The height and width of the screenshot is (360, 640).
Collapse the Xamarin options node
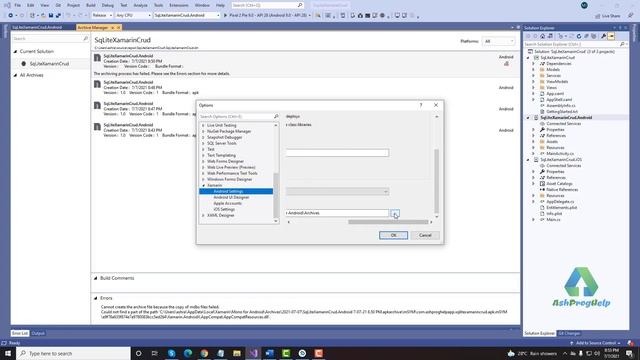[203, 185]
